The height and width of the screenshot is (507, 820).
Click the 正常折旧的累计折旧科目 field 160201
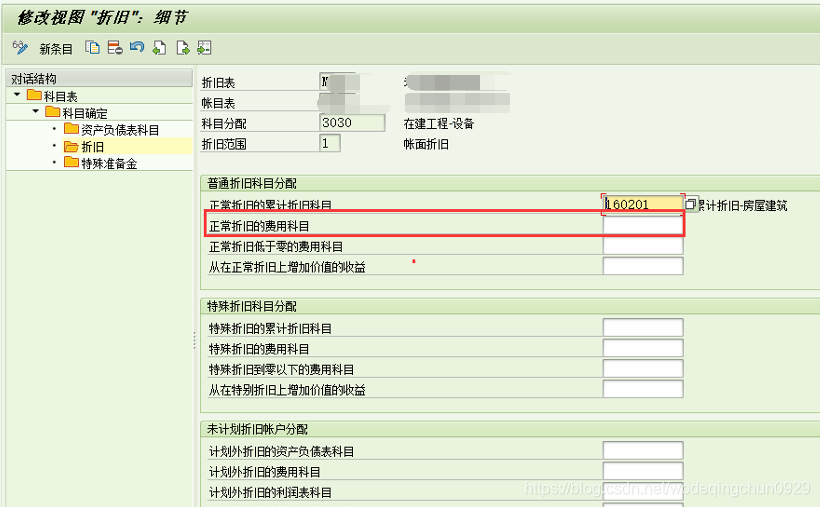coord(643,204)
